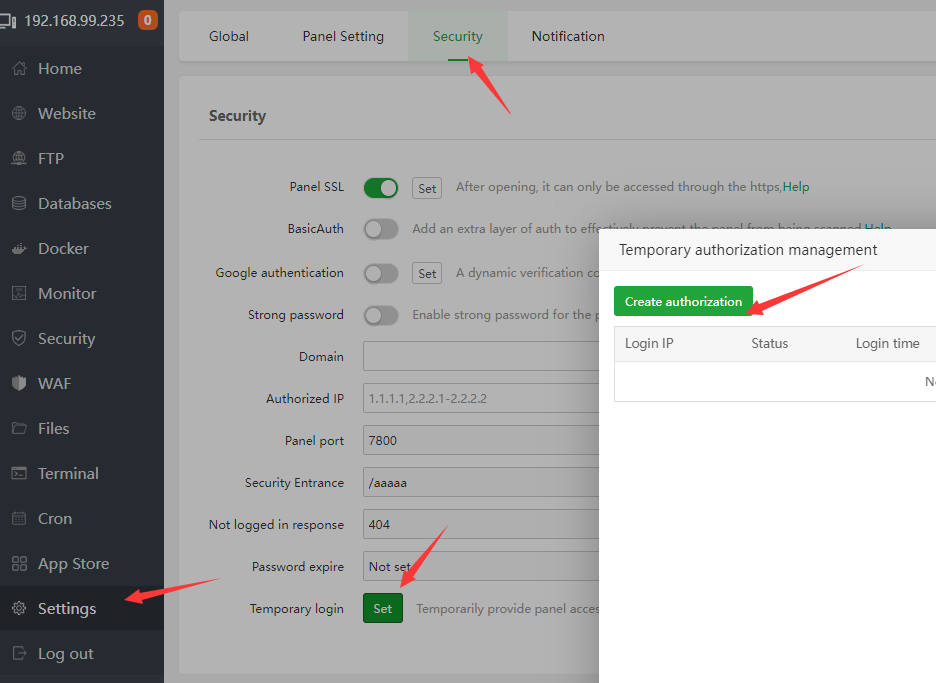Enable the BasicAuth toggle
Screen dimensions: 936x683
(380, 230)
